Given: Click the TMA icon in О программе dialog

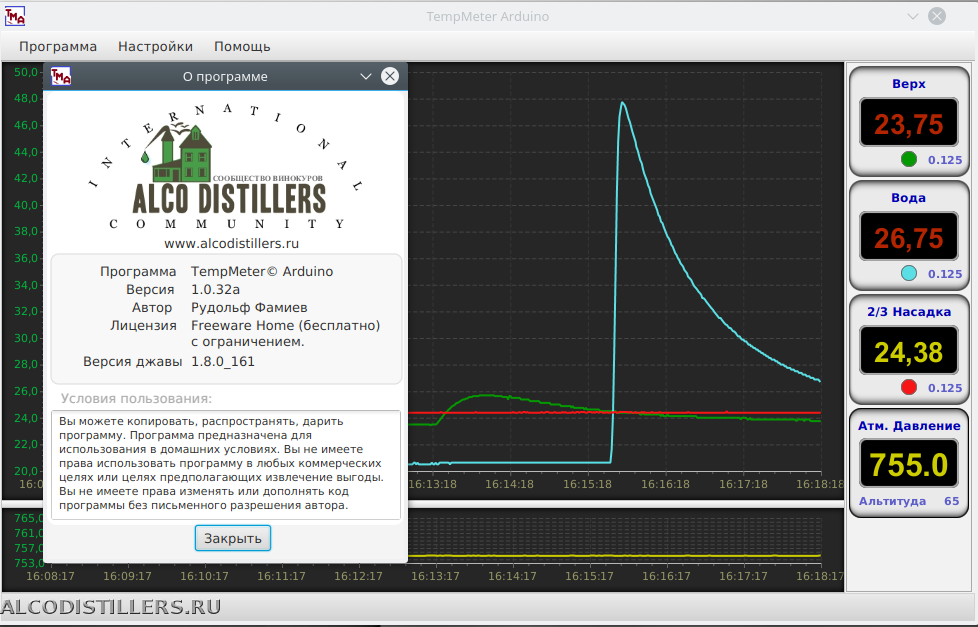Looking at the screenshot, I should [61, 76].
